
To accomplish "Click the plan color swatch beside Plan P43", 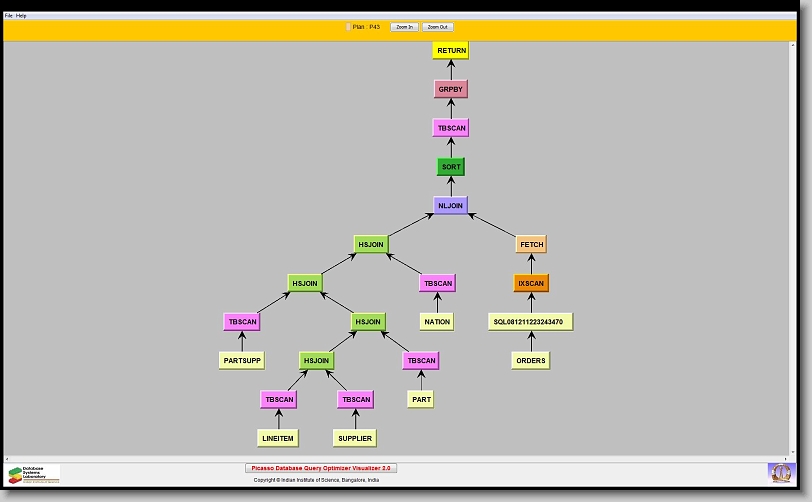I will coord(348,27).
